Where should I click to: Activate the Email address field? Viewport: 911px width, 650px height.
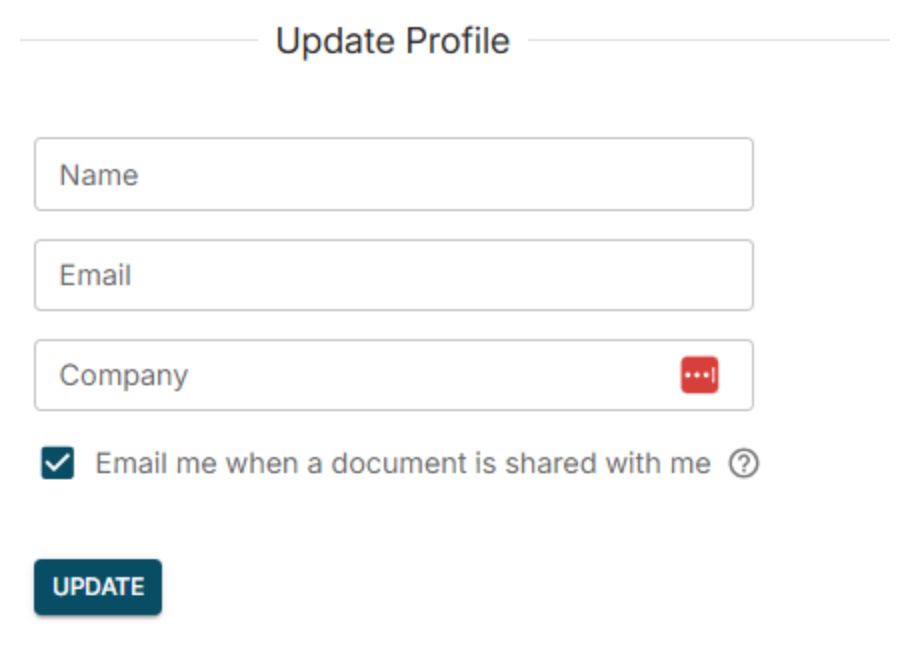pyautogui.click(x=393, y=275)
